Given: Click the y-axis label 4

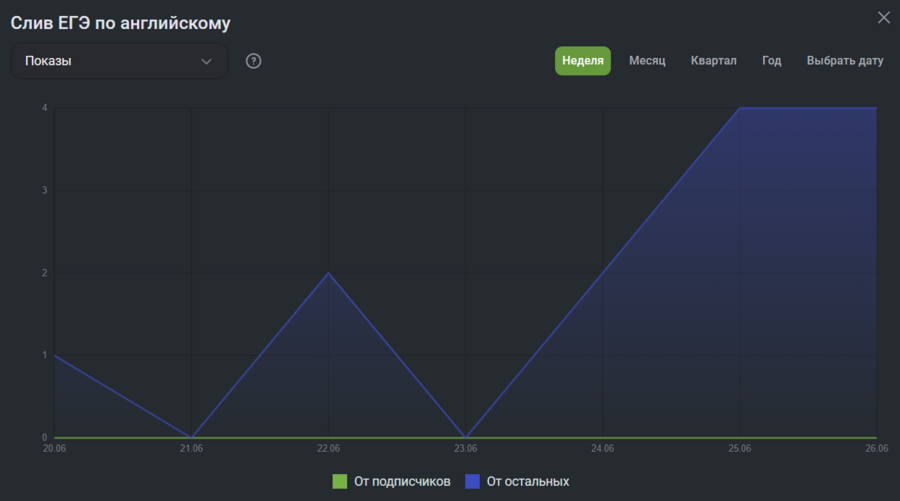Looking at the screenshot, I should click(x=45, y=108).
